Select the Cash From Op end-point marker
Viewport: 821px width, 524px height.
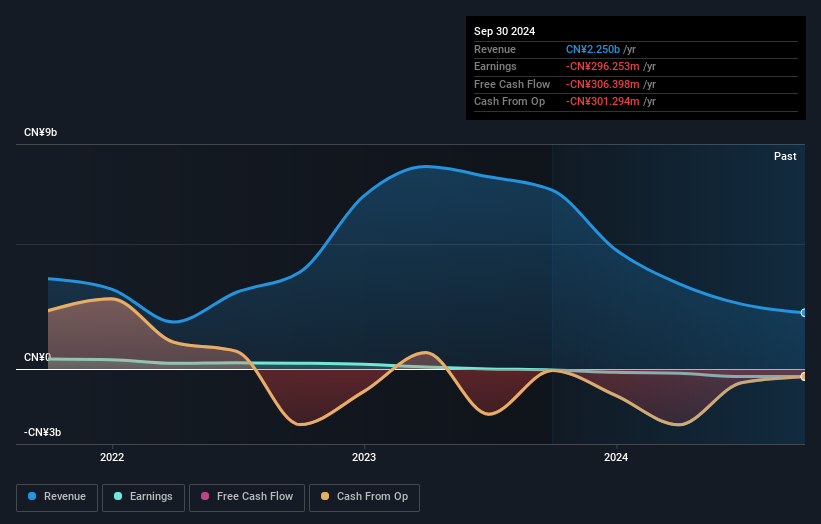pyautogui.click(x=804, y=376)
